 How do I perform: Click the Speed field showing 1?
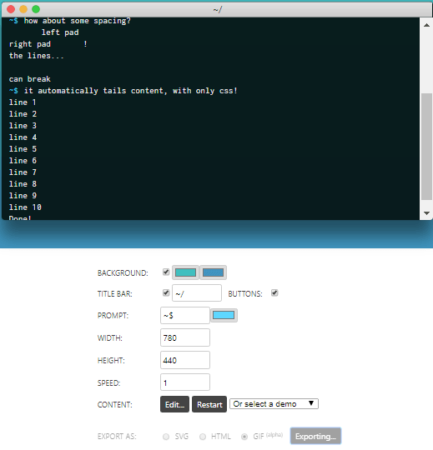pyautogui.click(x=185, y=382)
